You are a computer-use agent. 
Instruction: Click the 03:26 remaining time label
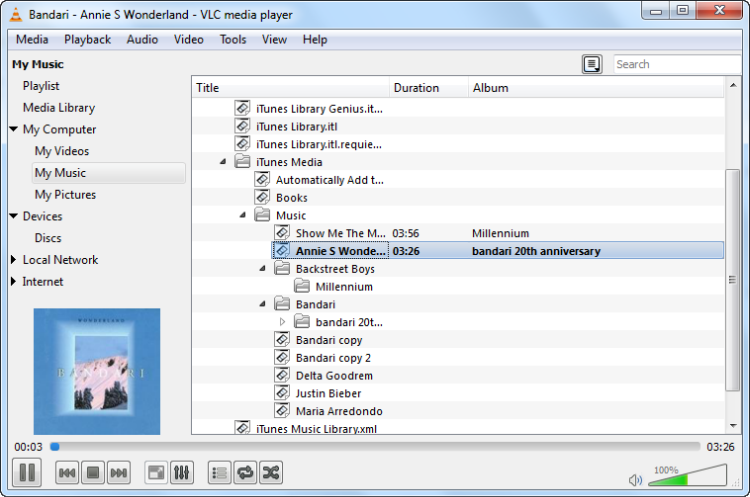click(x=720, y=447)
